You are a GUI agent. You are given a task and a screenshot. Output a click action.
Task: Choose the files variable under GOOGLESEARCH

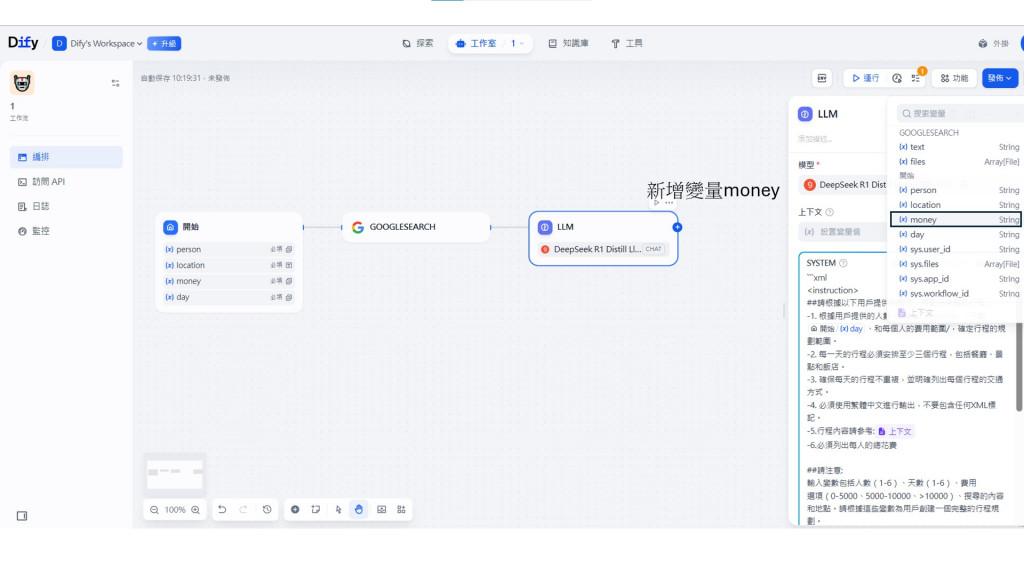(x=957, y=161)
